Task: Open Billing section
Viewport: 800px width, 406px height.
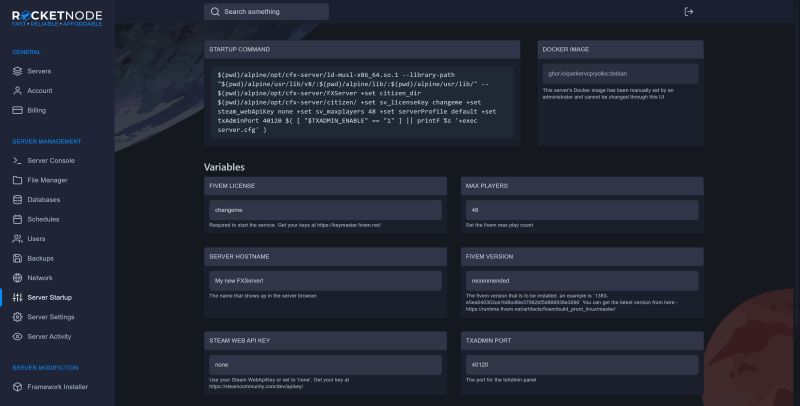Action: [37, 110]
